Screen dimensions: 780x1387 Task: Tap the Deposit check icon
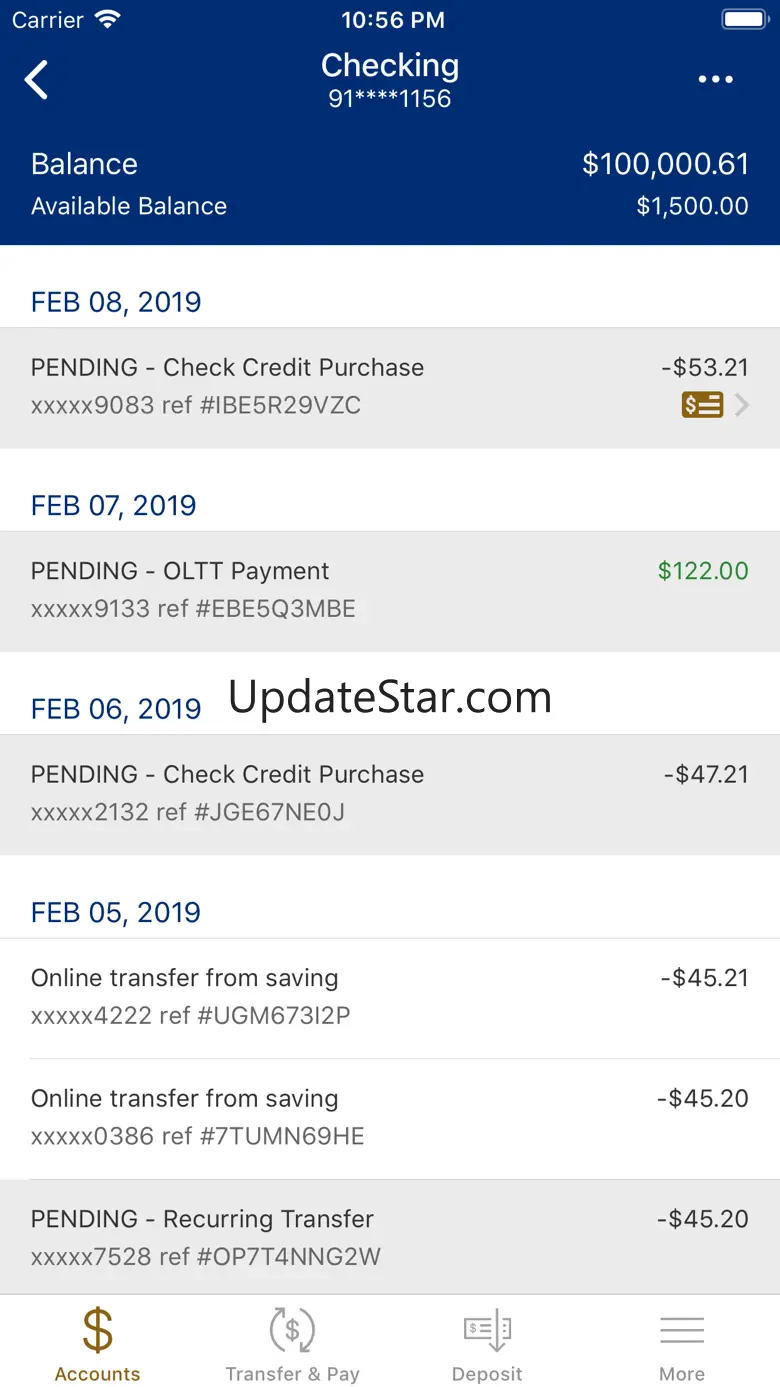pyautogui.click(x=487, y=1331)
